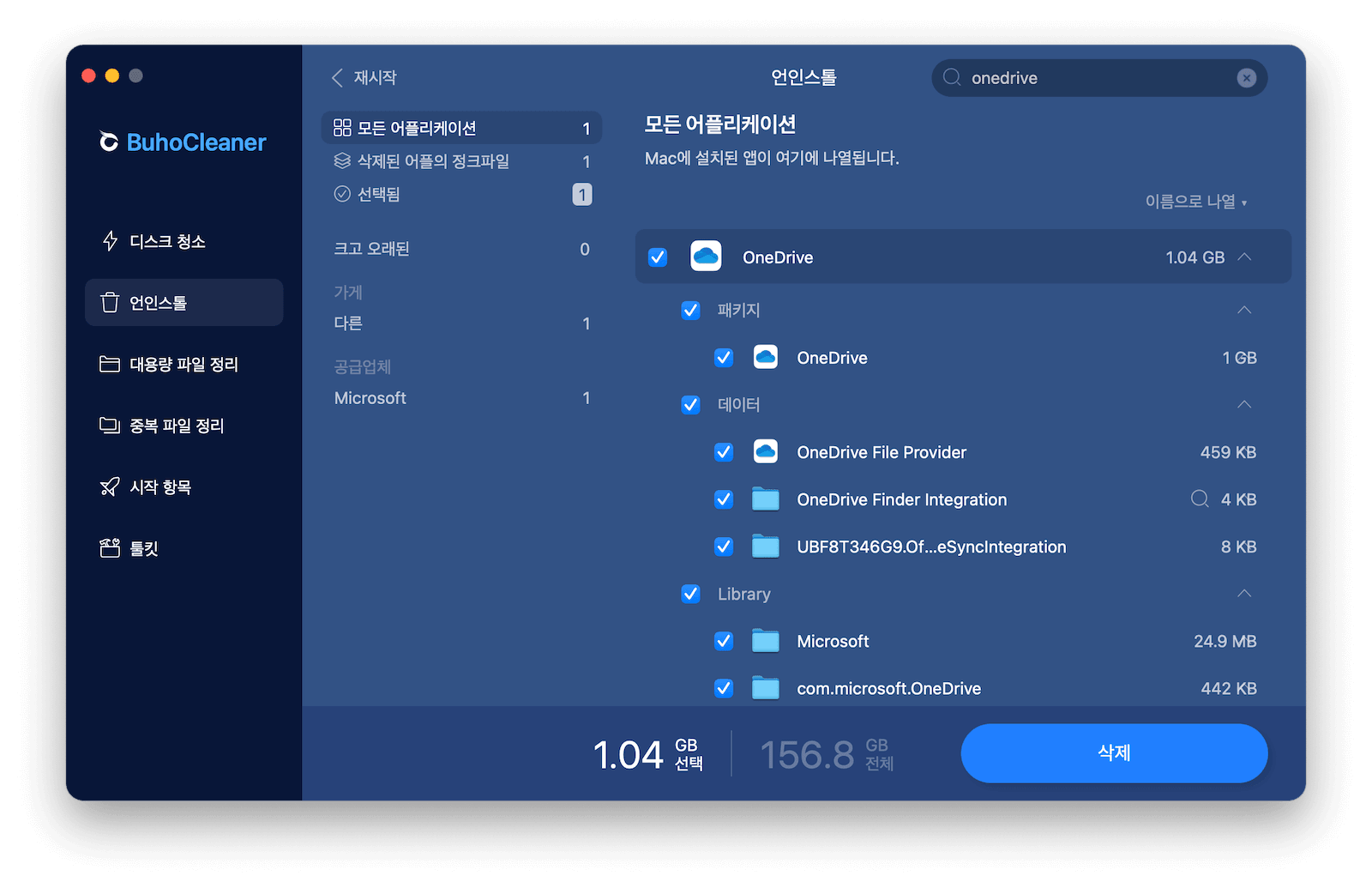Open 디스크 청소 in the sidebar
Image resolution: width=1372 pixels, height=888 pixels.
184,241
